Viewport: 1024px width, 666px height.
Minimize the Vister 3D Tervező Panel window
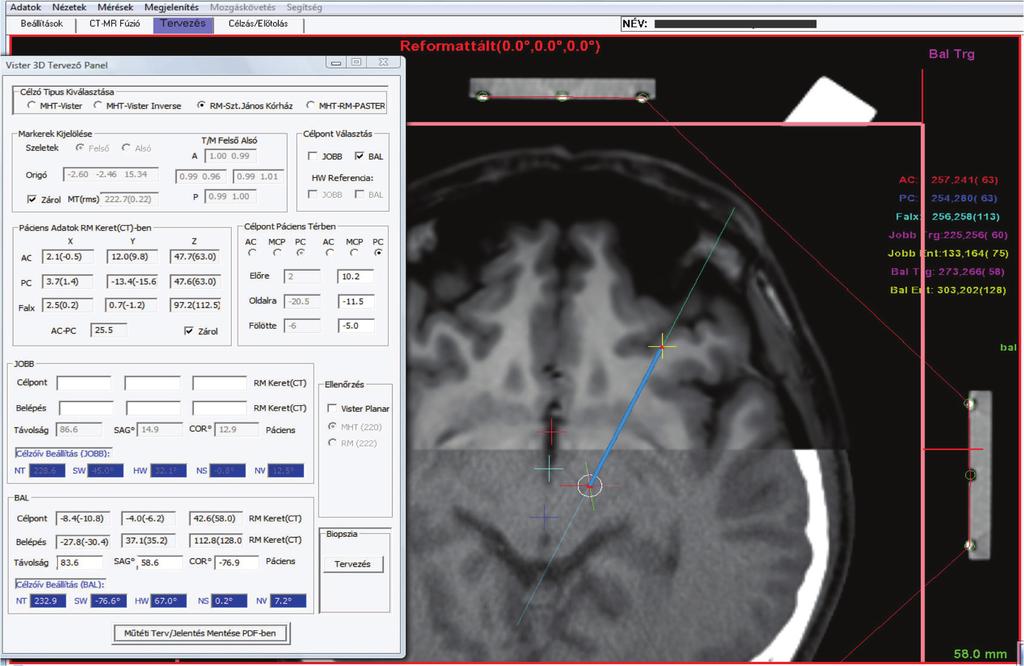click(x=336, y=63)
